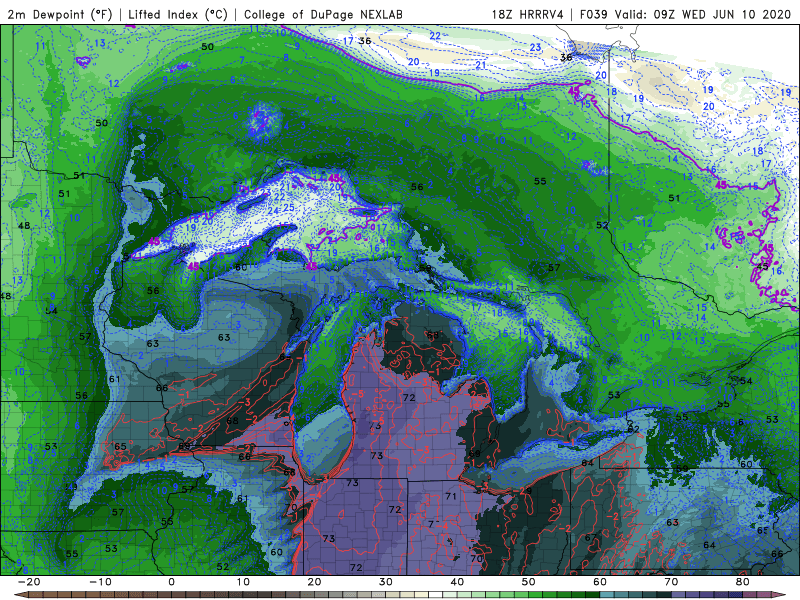
Task: Click the '29' dewpoint value near Lake Erie
Action: (527, 491)
